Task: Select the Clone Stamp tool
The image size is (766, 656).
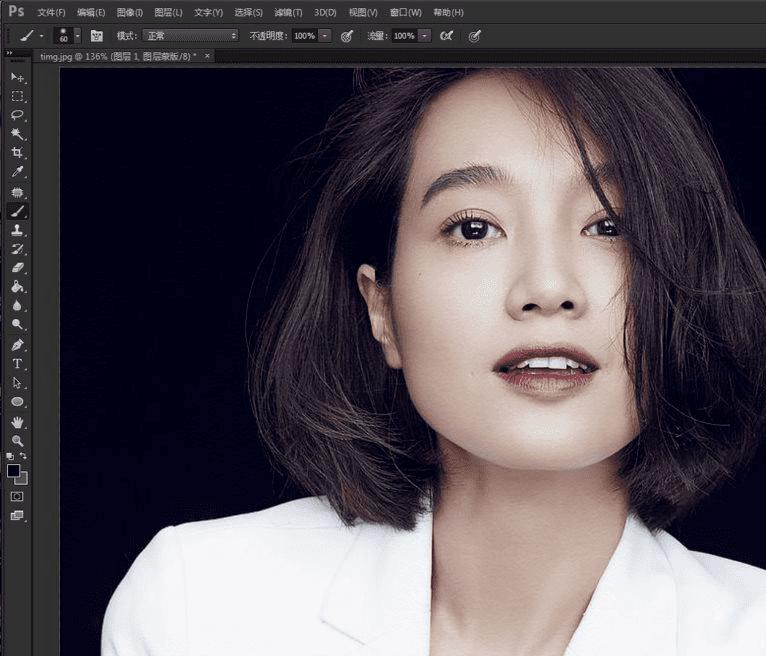Action: [x=17, y=230]
